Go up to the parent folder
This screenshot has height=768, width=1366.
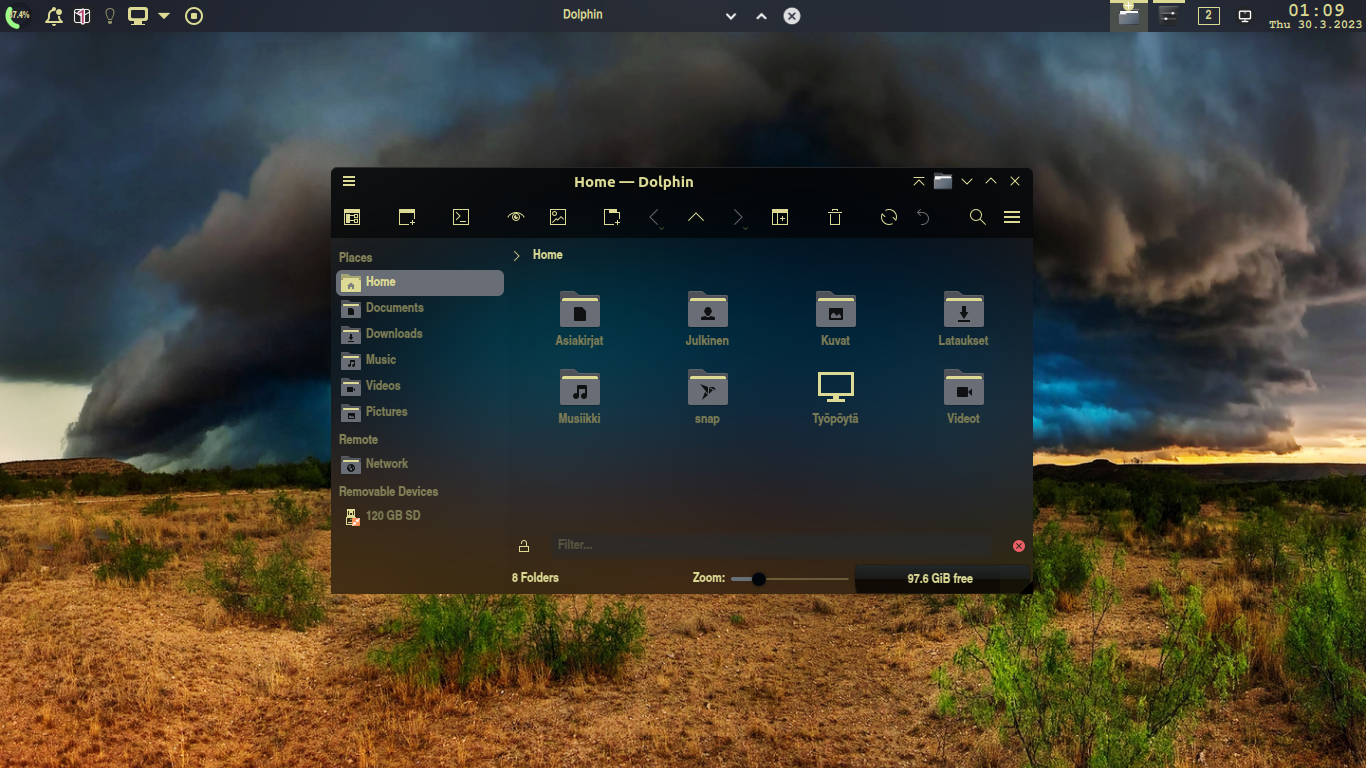pos(696,217)
